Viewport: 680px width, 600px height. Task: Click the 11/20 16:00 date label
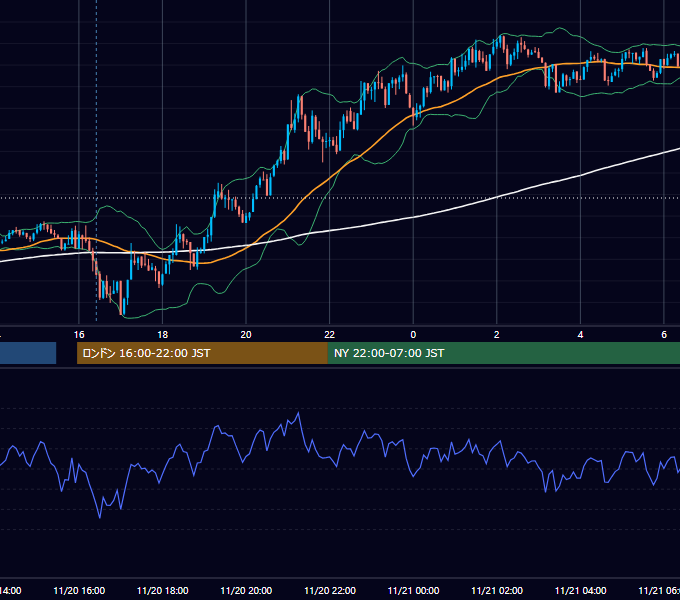pyautogui.click(x=79, y=591)
